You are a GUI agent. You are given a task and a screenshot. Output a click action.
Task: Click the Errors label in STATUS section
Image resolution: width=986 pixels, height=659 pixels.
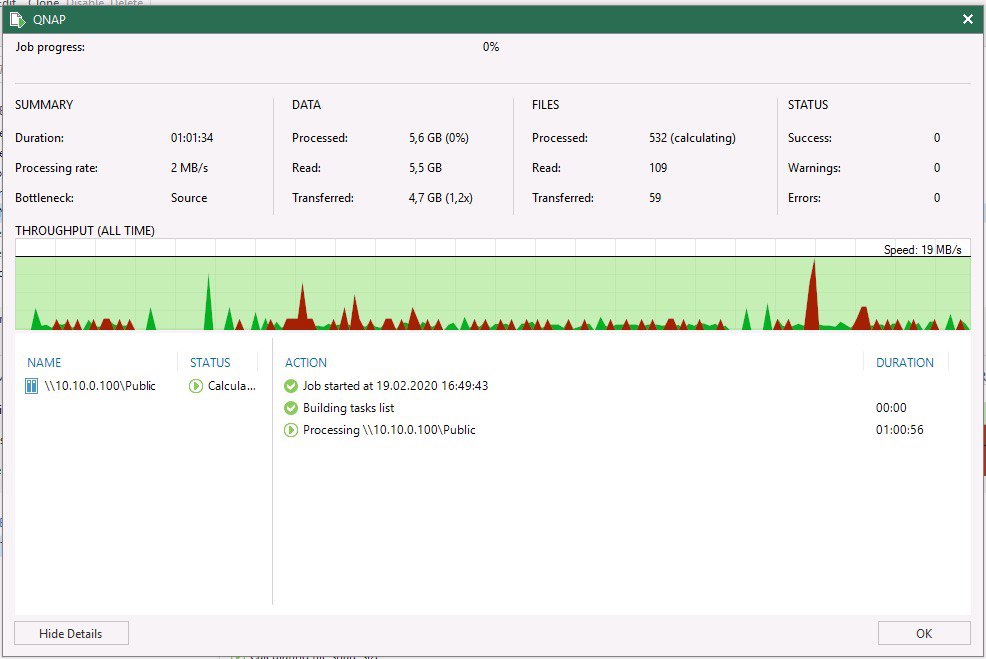[x=804, y=197]
